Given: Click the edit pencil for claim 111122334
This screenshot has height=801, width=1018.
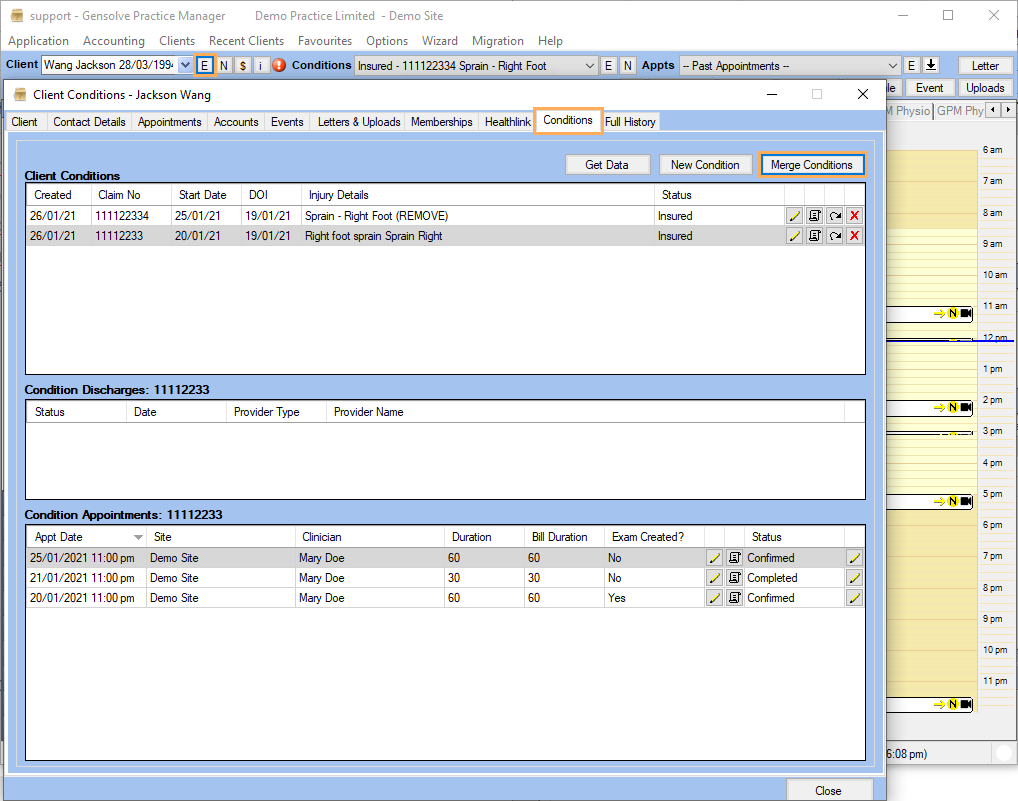Looking at the screenshot, I should click(795, 216).
